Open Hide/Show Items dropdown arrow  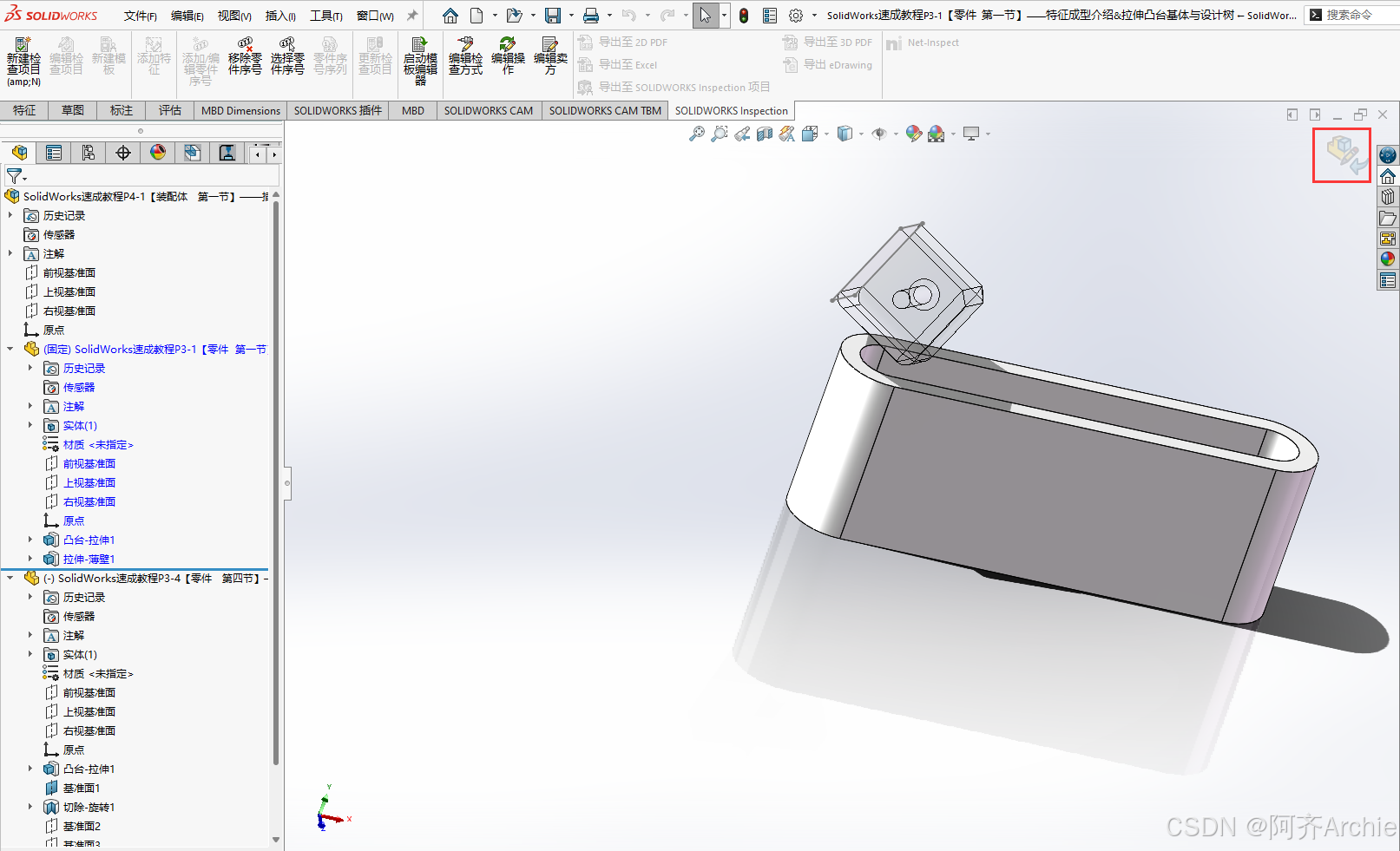tap(896, 134)
